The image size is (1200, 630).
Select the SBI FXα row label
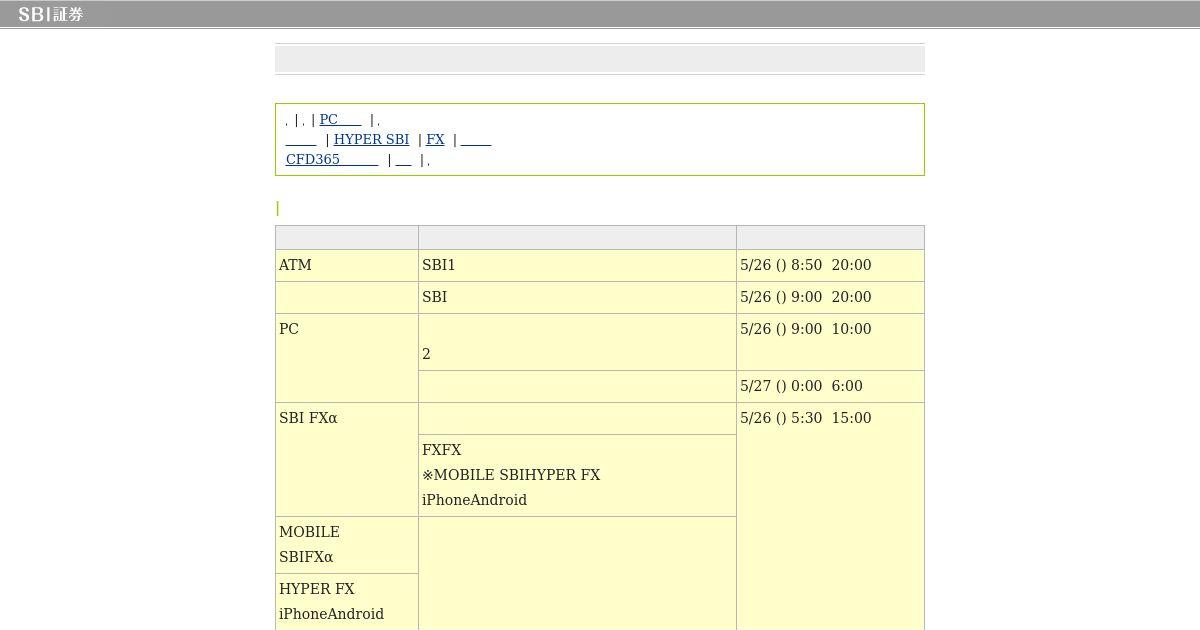pyautogui.click(x=347, y=459)
